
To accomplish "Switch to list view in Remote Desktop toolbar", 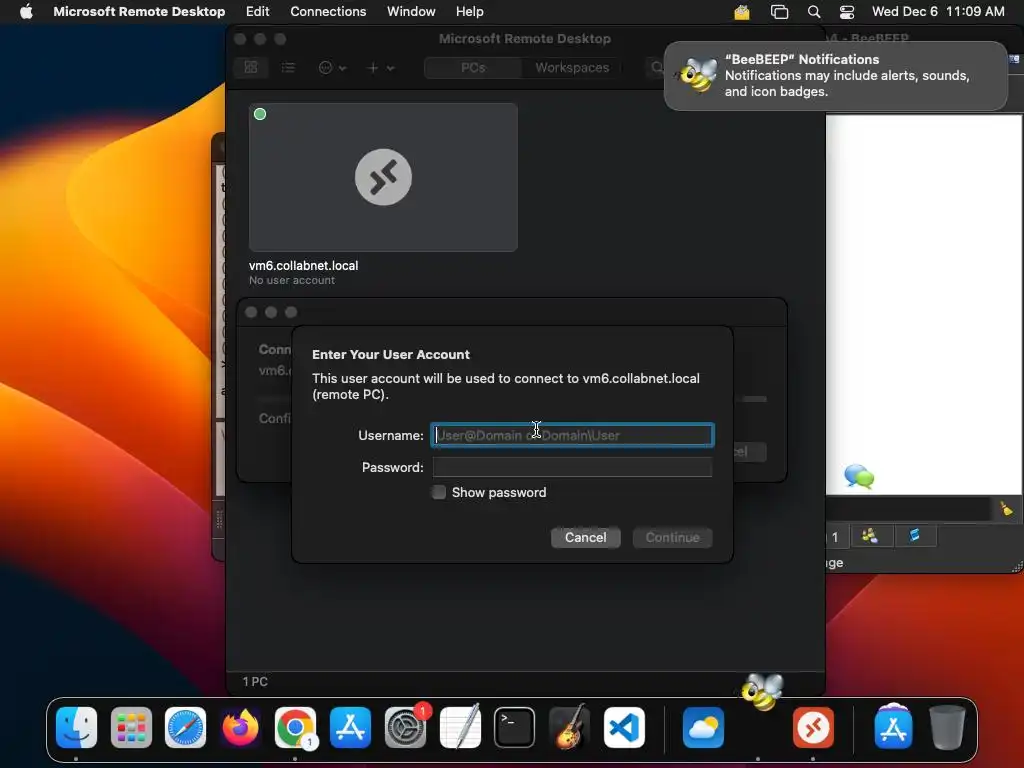I will [288, 67].
